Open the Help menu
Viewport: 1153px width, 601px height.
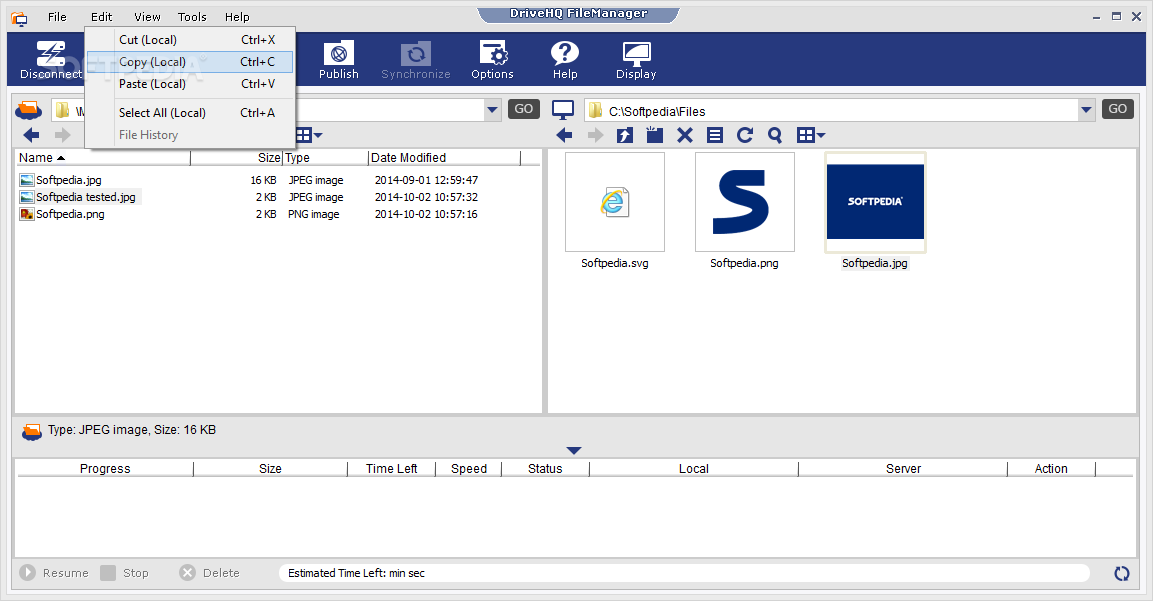coord(237,17)
